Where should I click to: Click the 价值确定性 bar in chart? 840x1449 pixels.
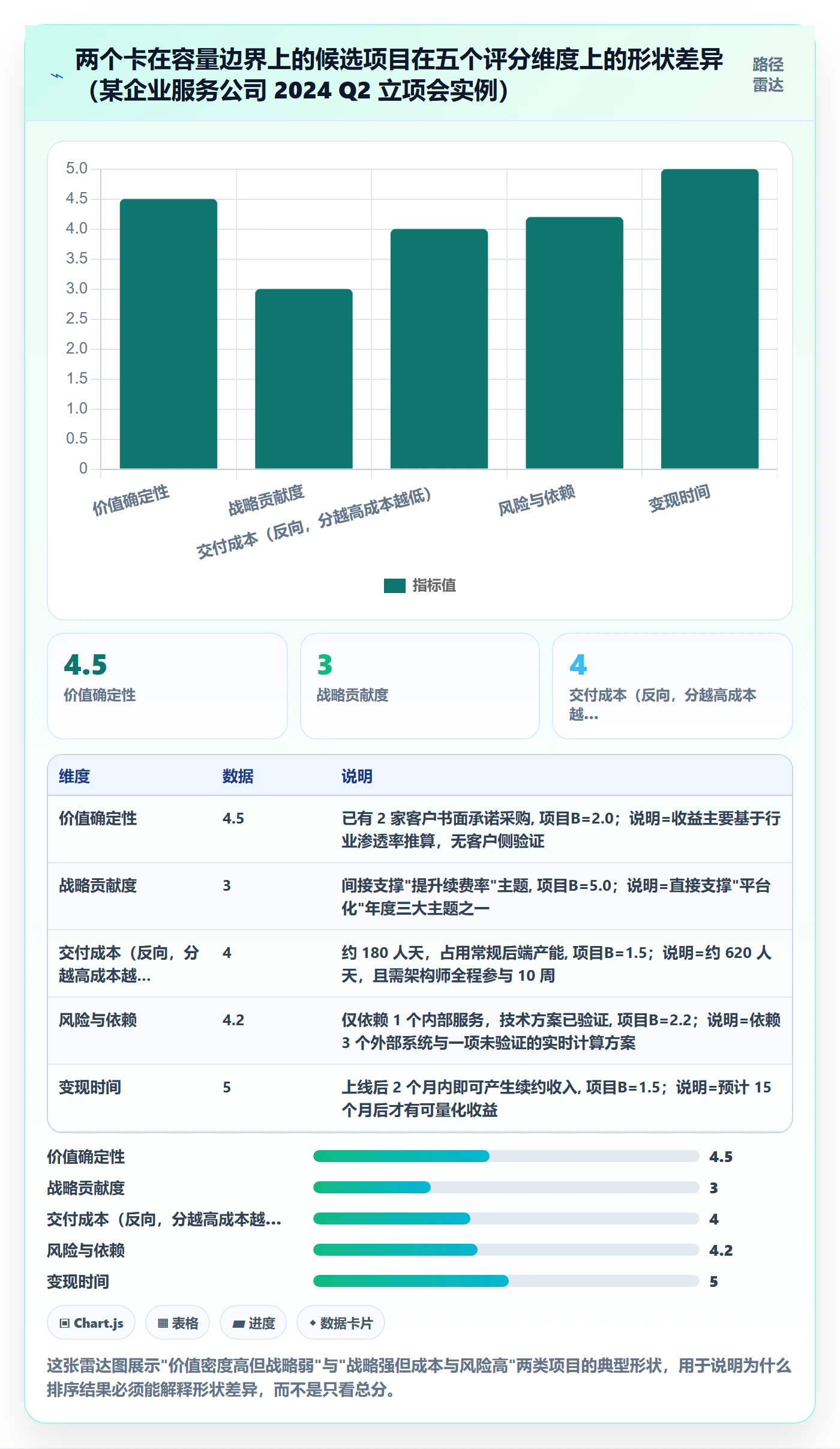point(168,334)
